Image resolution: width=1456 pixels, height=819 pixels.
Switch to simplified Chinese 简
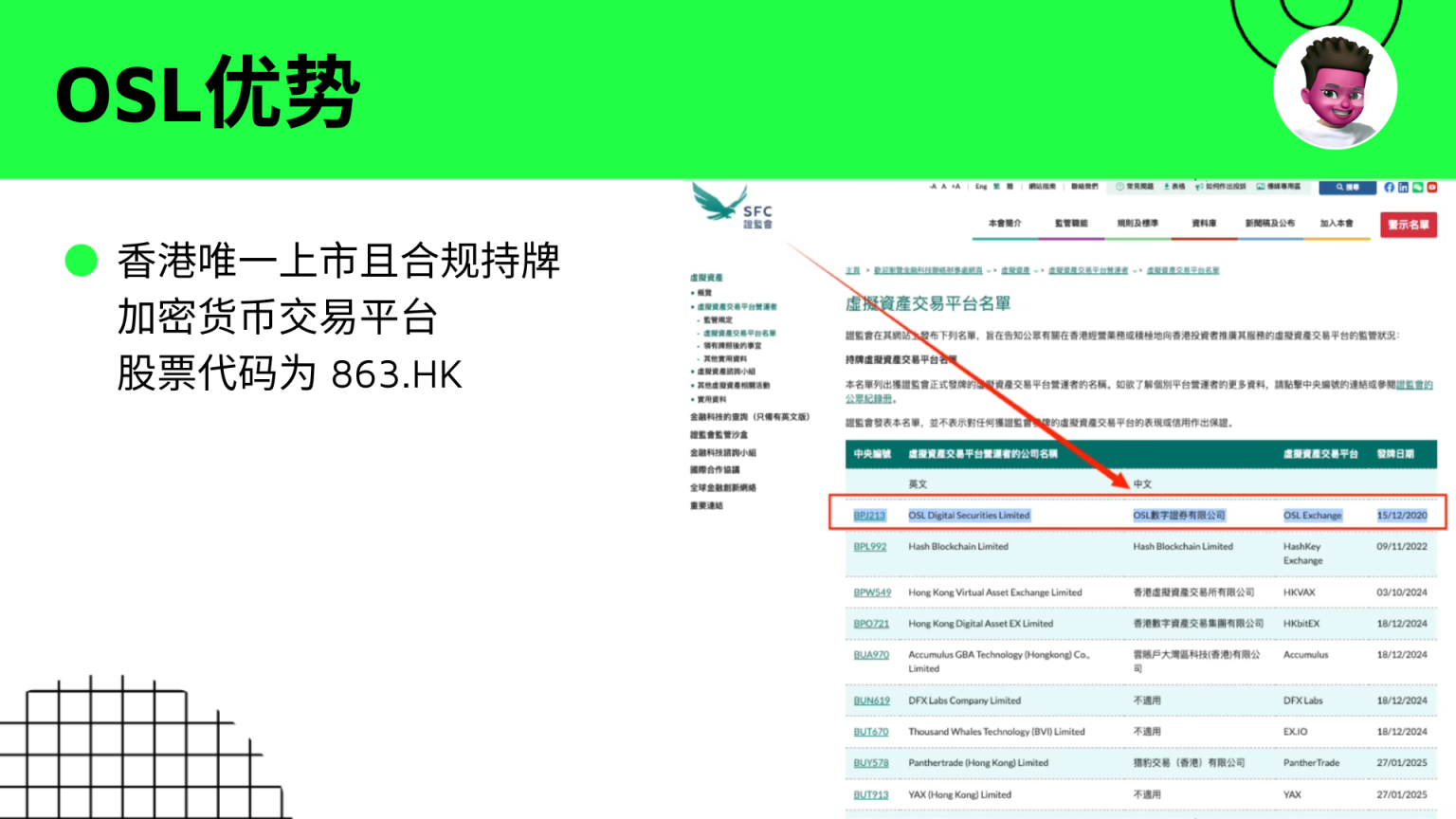point(1009,187)
